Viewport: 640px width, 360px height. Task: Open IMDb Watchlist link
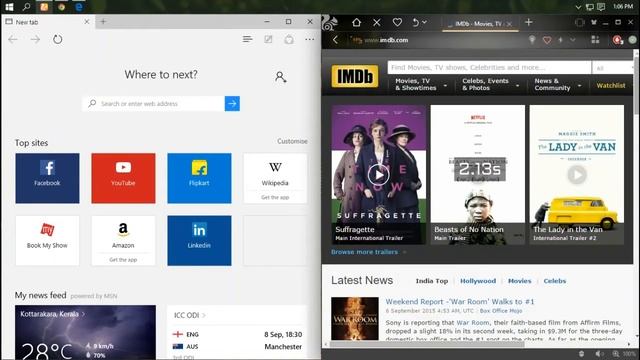coord(611,85)
